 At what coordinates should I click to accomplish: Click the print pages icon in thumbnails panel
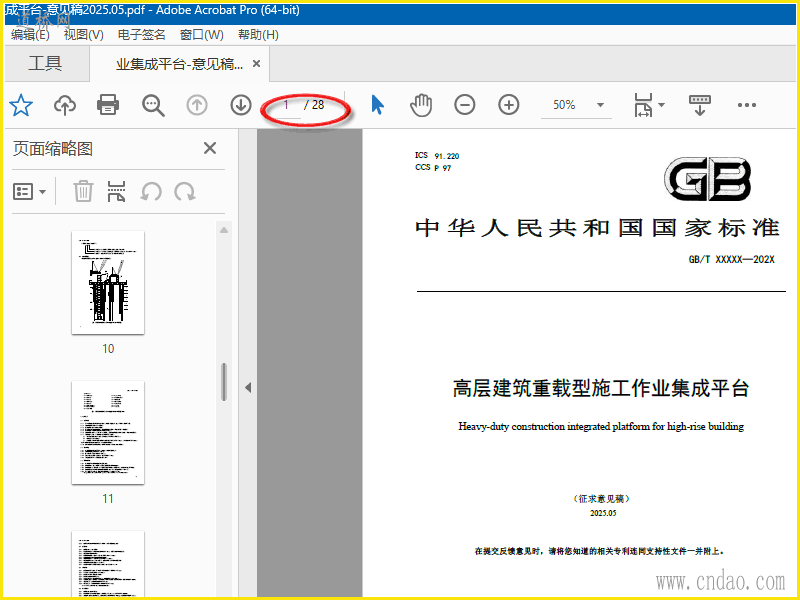(116, 192)
